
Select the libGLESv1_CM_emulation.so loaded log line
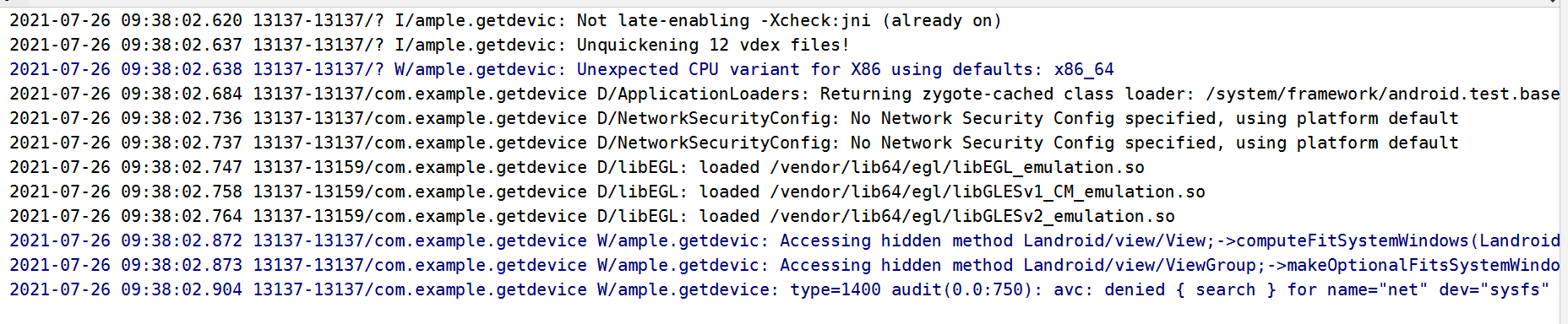coord(607,192)
